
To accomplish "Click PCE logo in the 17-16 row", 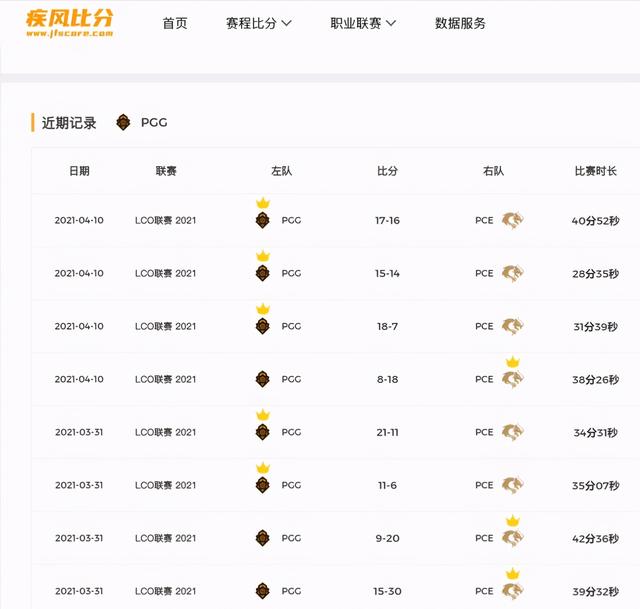I will 512,220.
